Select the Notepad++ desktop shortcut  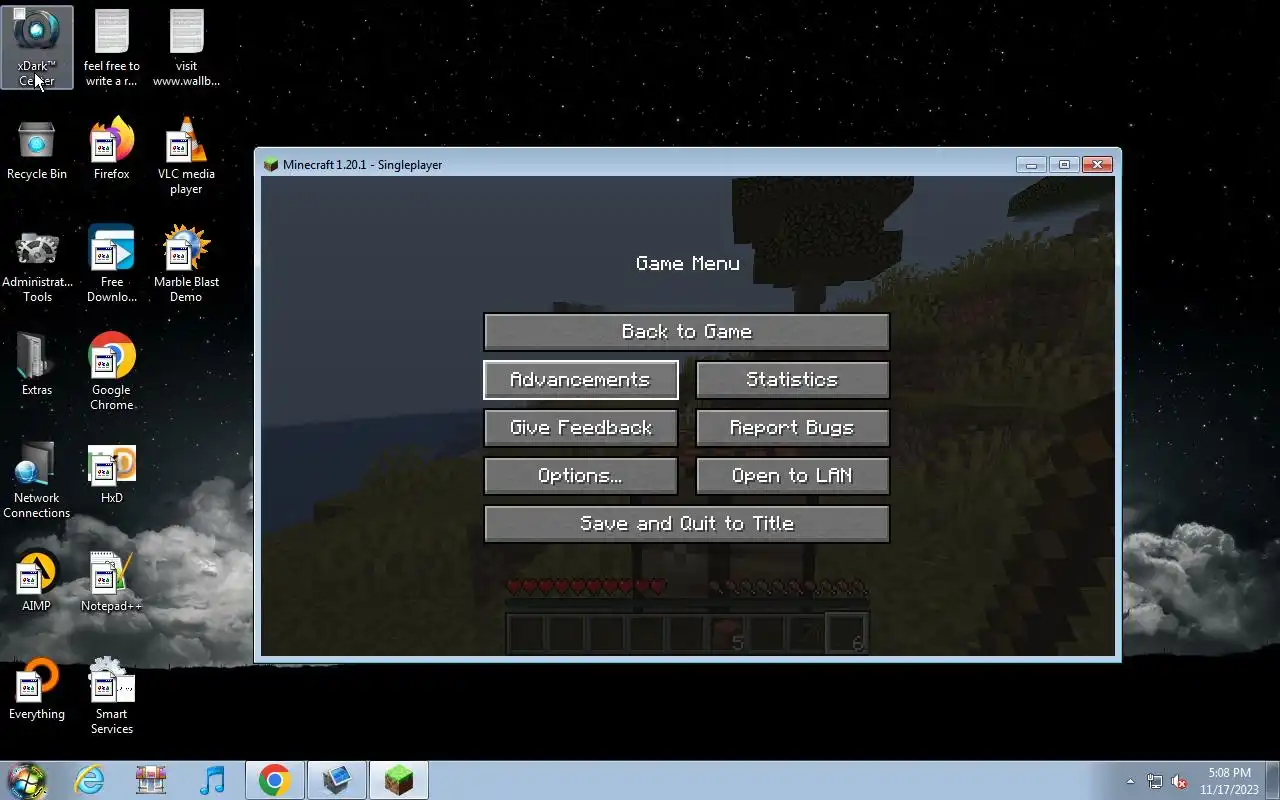tap(112, 580)
